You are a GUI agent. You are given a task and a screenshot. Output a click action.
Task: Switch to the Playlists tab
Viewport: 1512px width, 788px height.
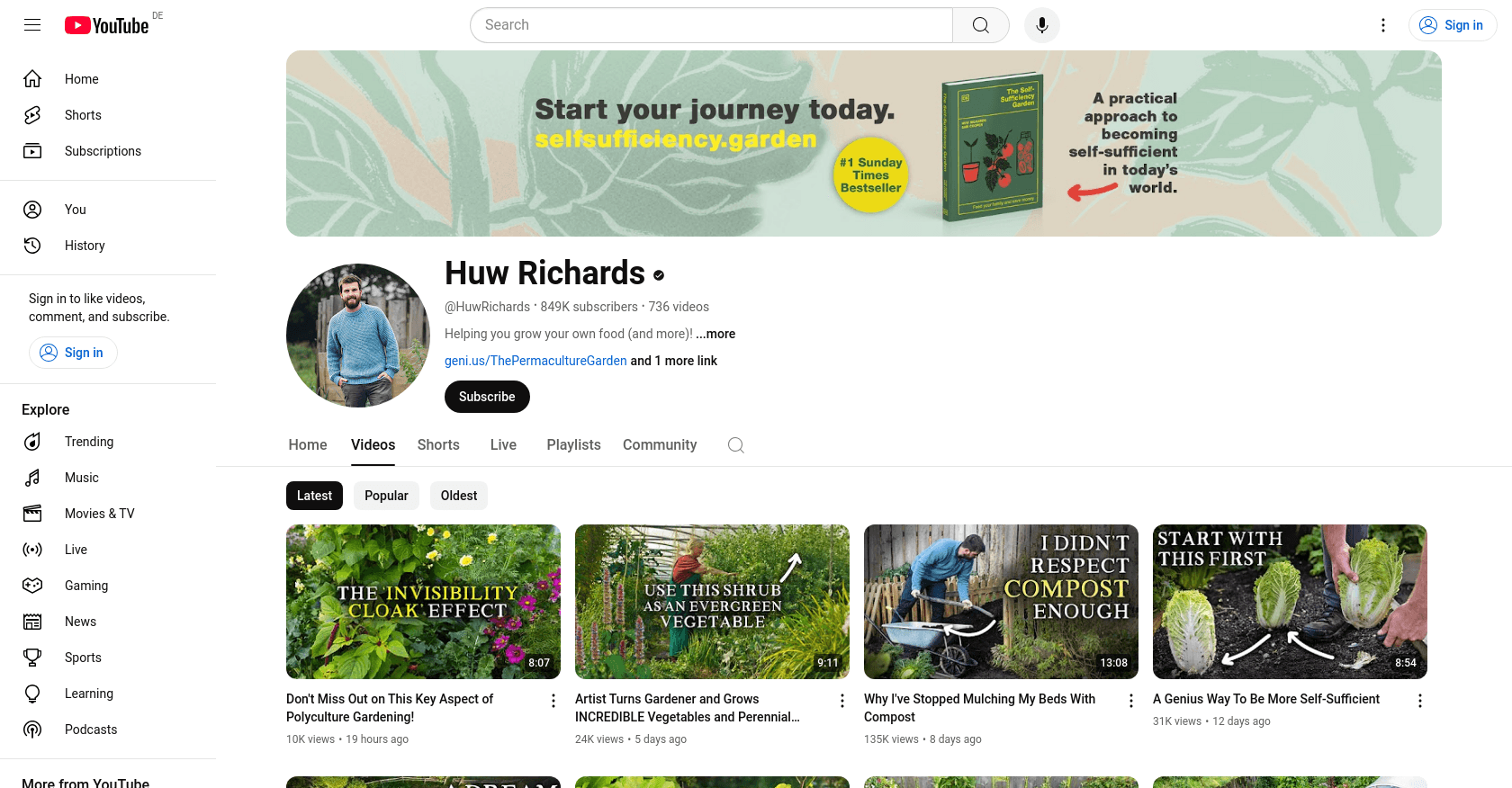tap(573, 445)
